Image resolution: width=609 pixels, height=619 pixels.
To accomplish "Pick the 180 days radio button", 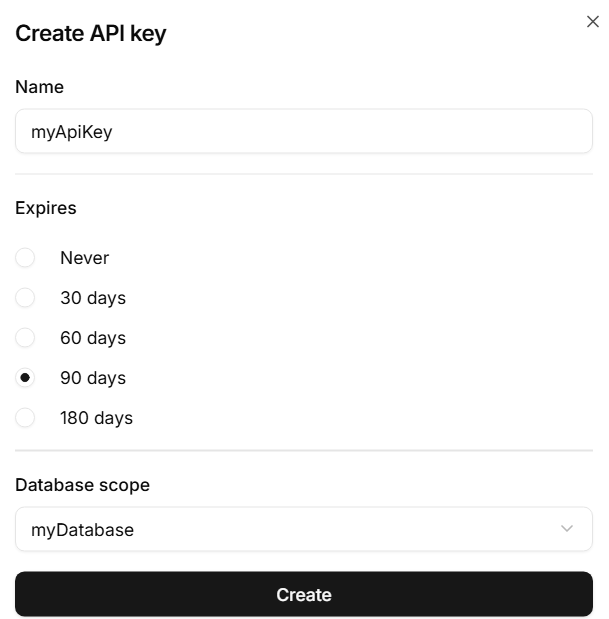I will [25, 418].
